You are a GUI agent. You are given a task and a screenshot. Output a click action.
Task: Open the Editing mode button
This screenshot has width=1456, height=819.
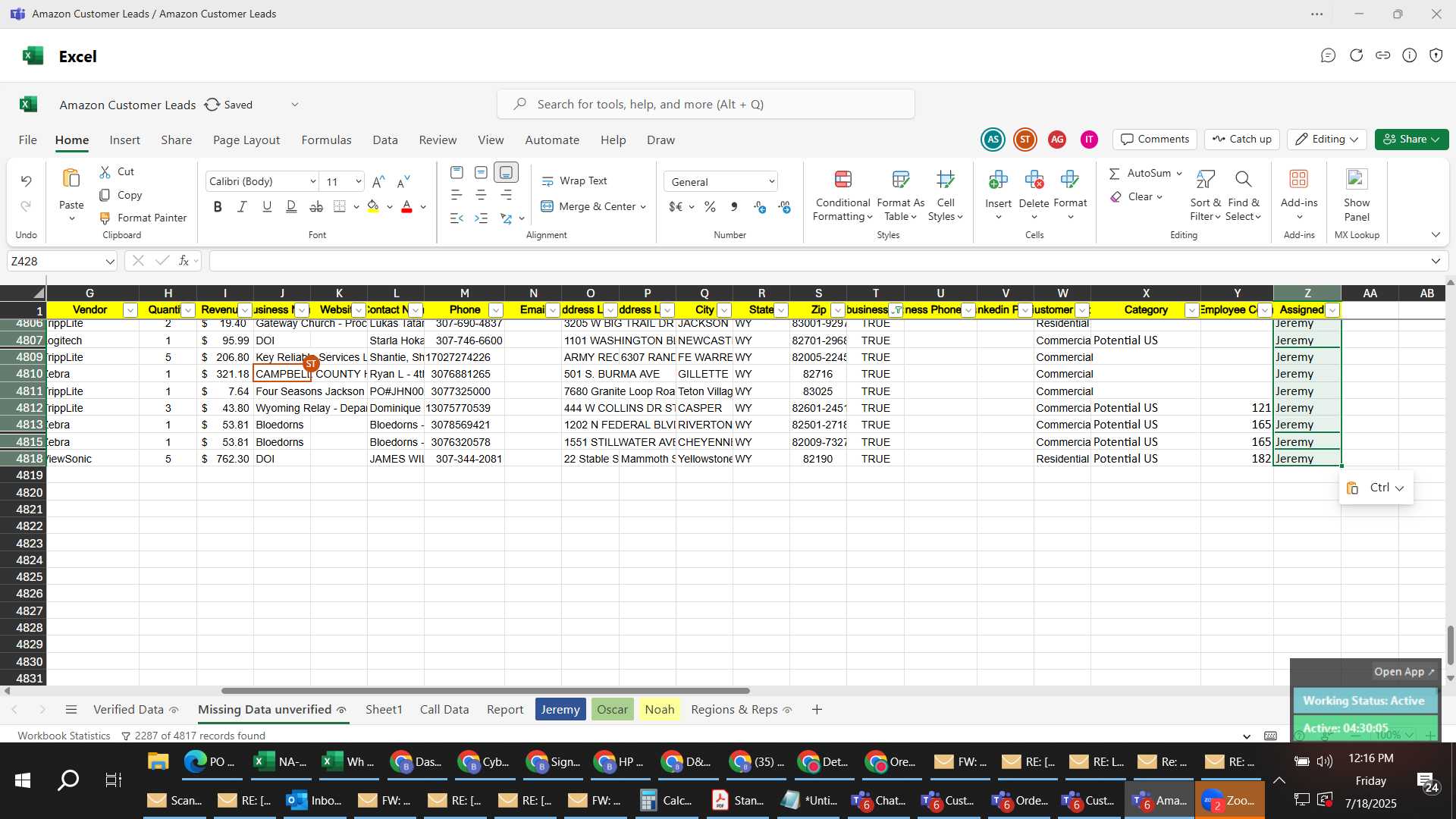coord(1326,140)
